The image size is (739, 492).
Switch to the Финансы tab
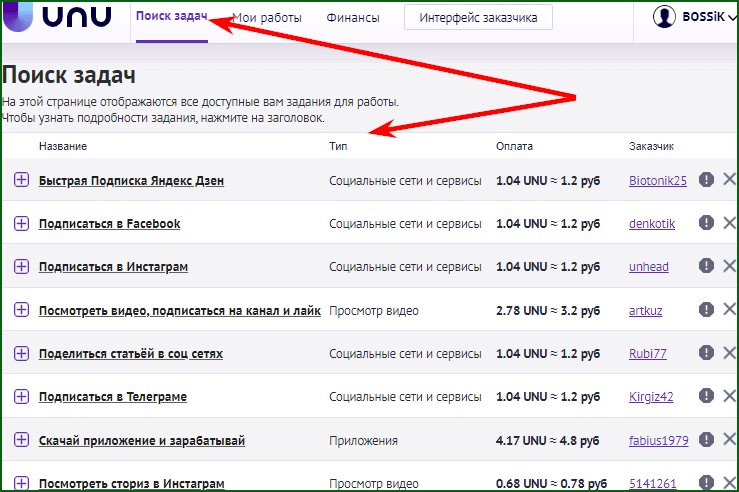(x=353, y=17)
